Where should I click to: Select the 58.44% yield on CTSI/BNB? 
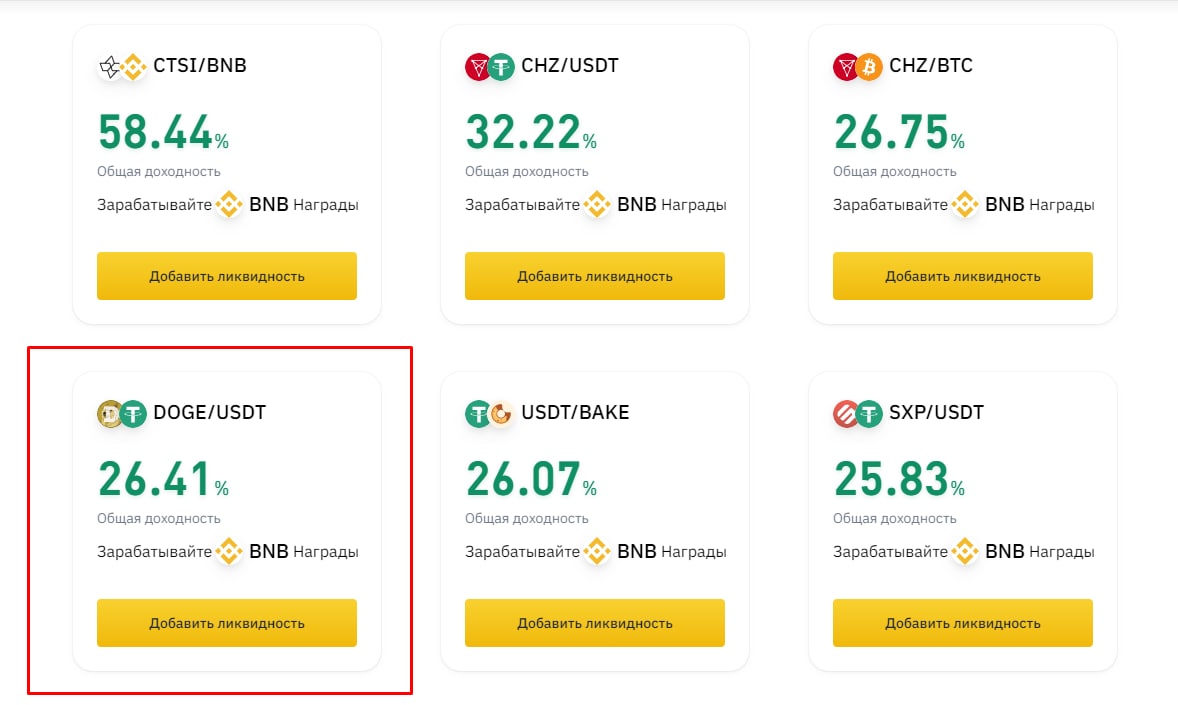(163, 132)
